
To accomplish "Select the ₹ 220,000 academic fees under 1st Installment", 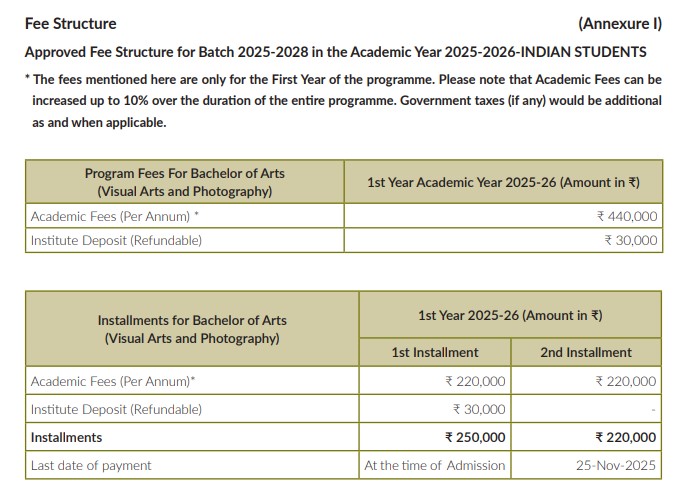I will (x=475, y=381).
